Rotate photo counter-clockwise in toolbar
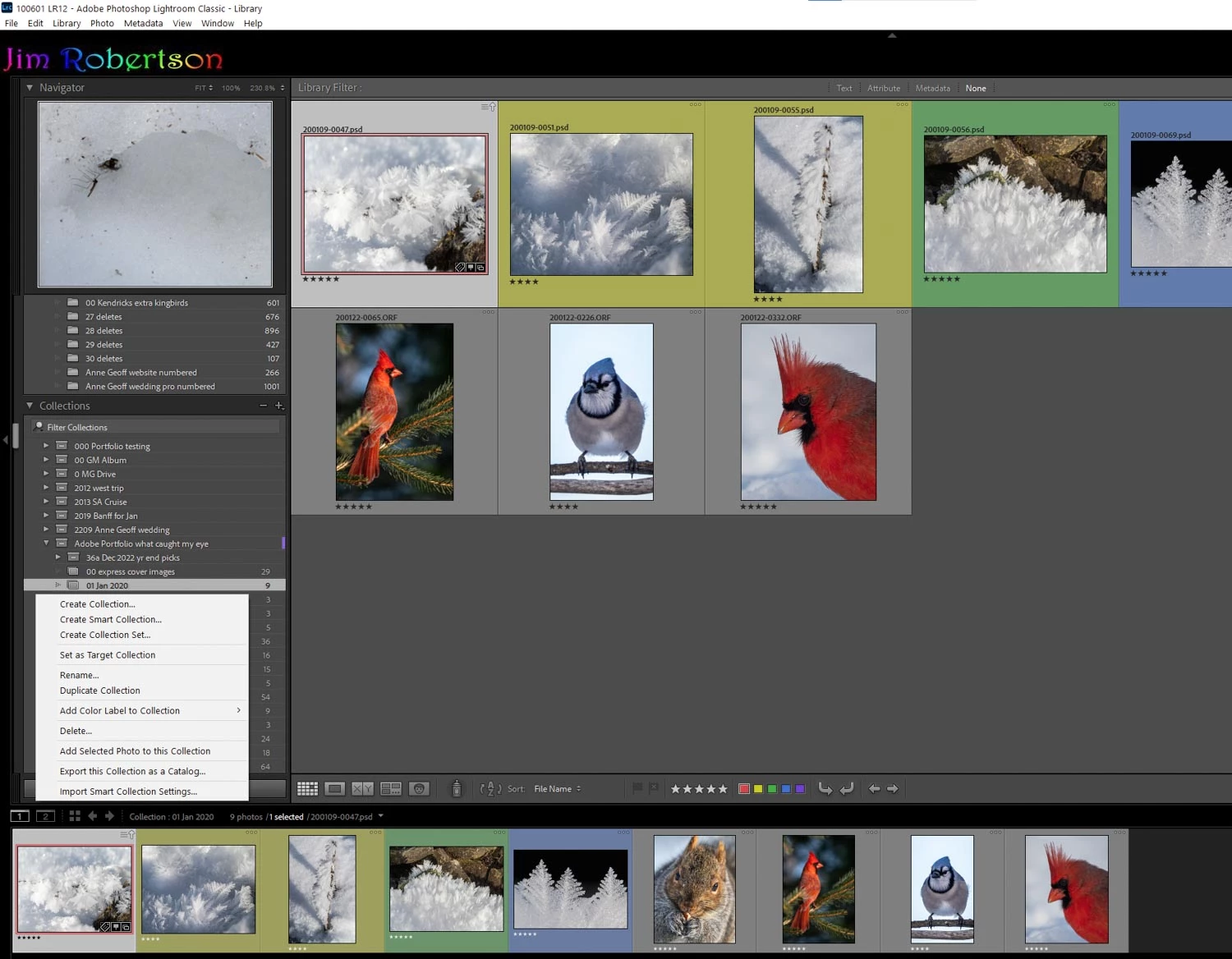 pos(825,789)
